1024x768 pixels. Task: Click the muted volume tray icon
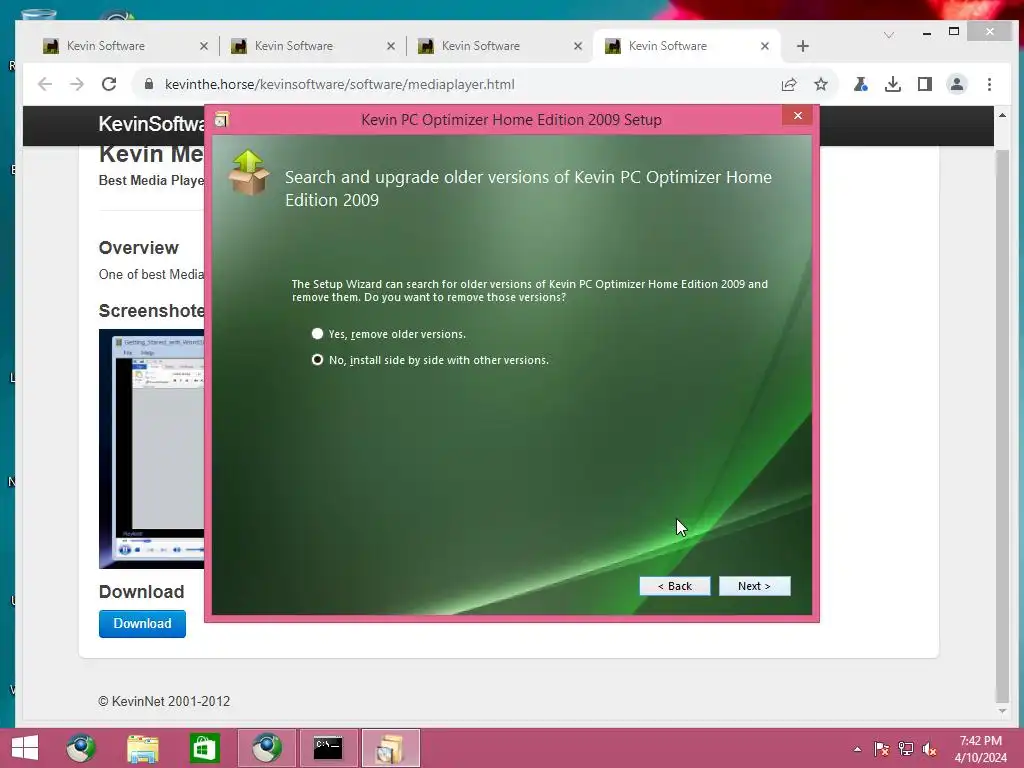pyautogui.click(x=930, y=749)
